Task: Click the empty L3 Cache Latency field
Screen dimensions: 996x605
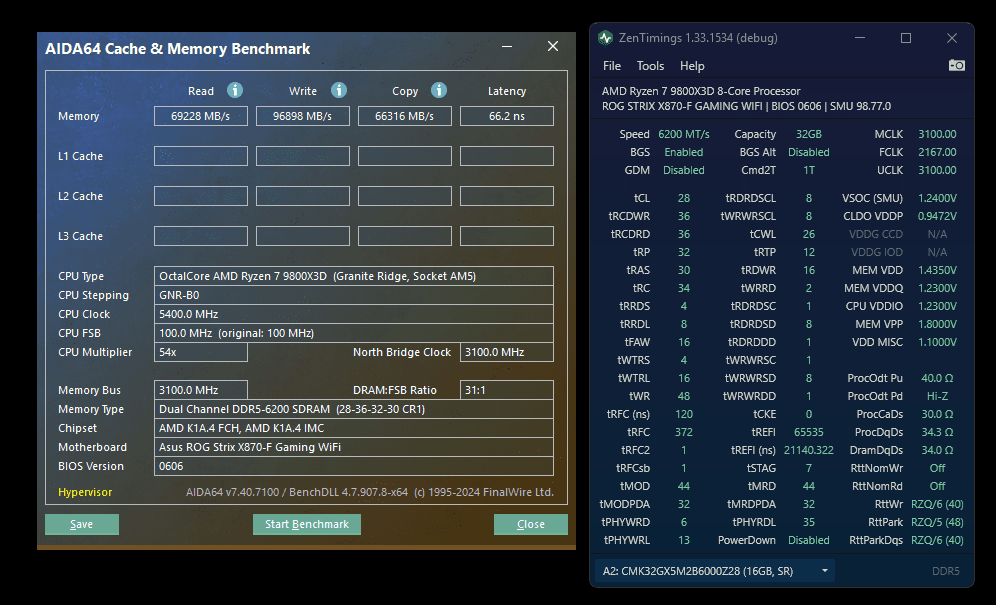Action: (507, 236)
